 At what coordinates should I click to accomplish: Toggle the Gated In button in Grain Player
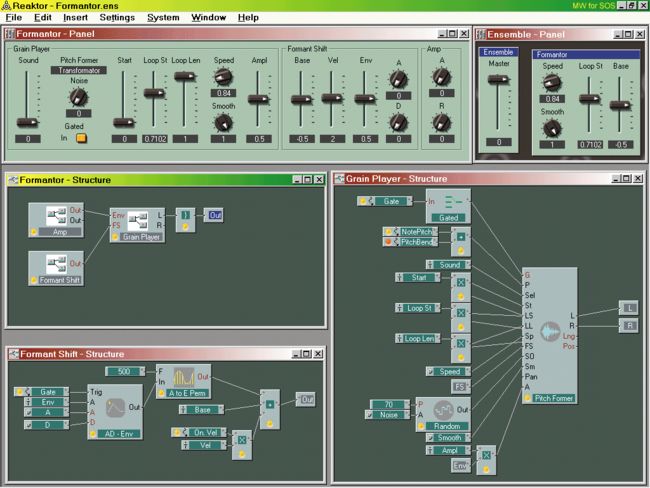coord(81,138)
